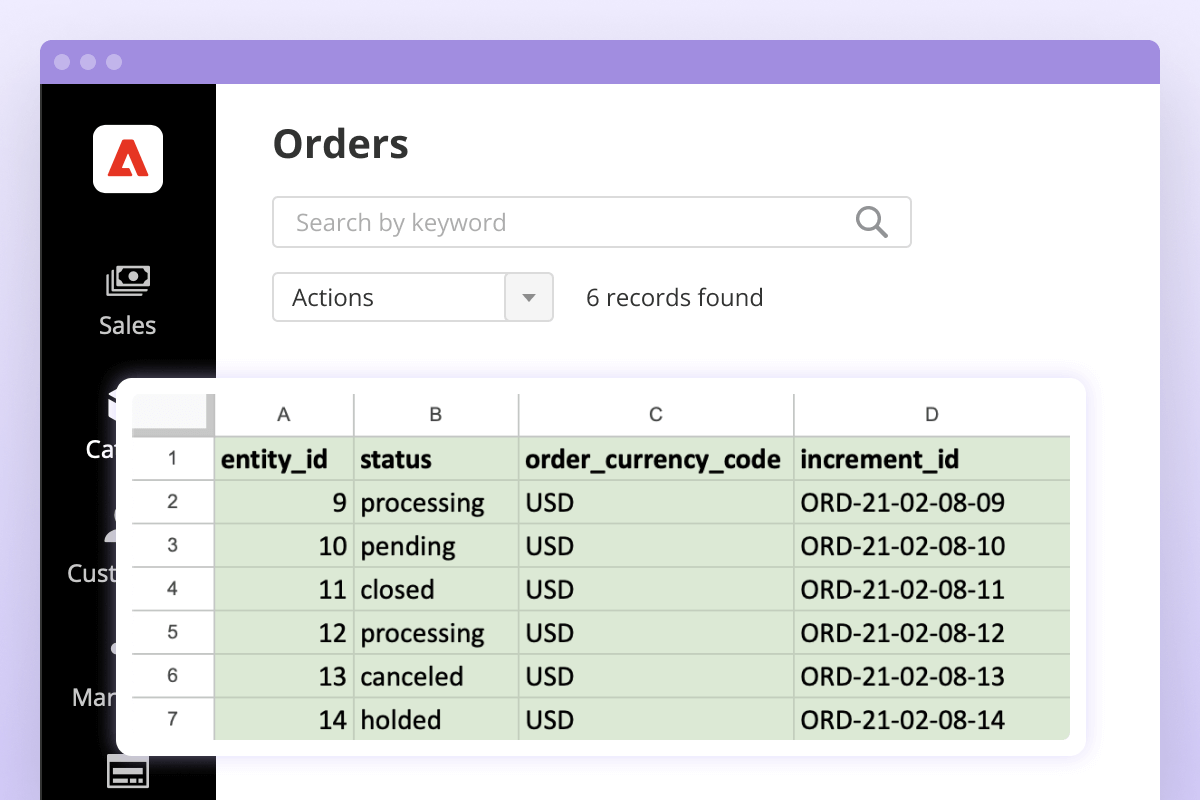Click the Actions dropdown arrow
The image size is (1200, 800).
tap(529, 297)
